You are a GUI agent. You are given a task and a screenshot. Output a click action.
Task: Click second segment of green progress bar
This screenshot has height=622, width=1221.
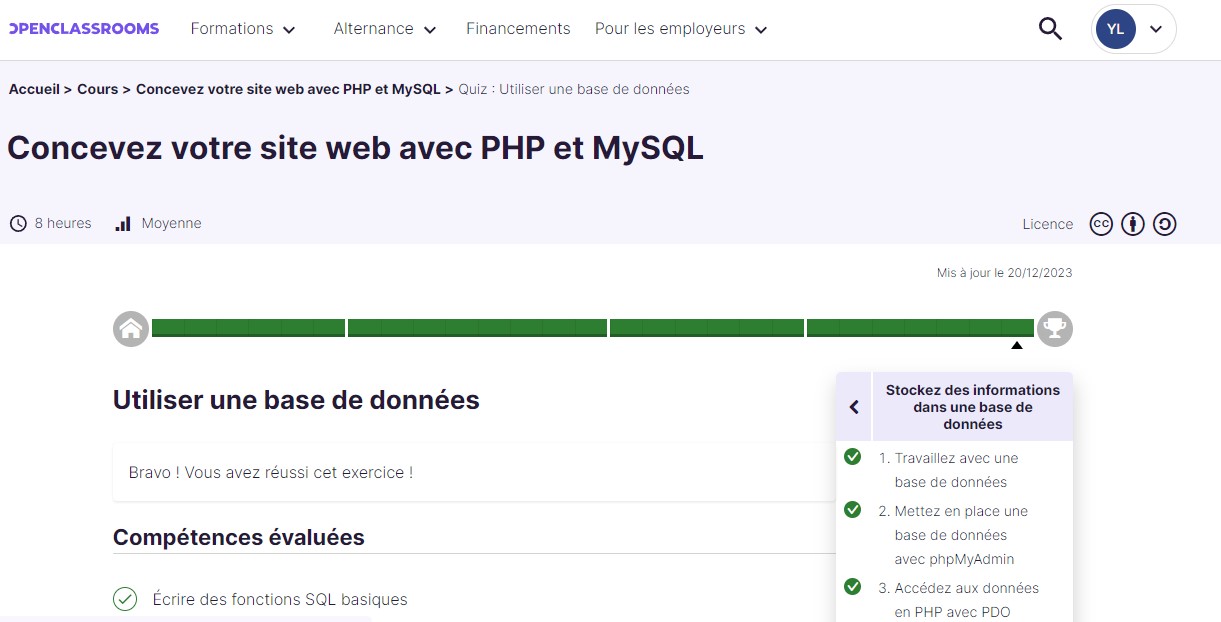477,328
